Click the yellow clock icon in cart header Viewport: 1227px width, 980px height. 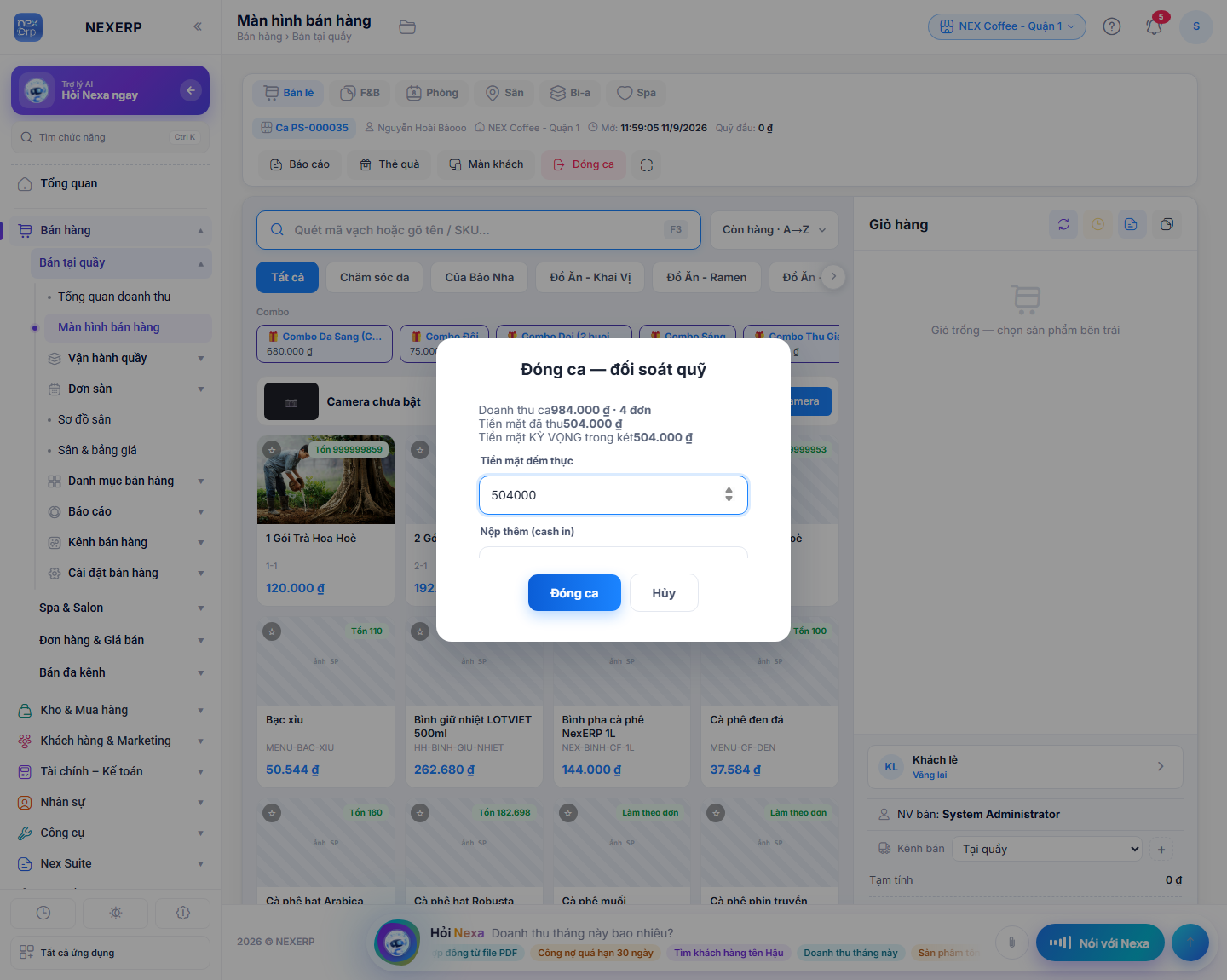1098,224
